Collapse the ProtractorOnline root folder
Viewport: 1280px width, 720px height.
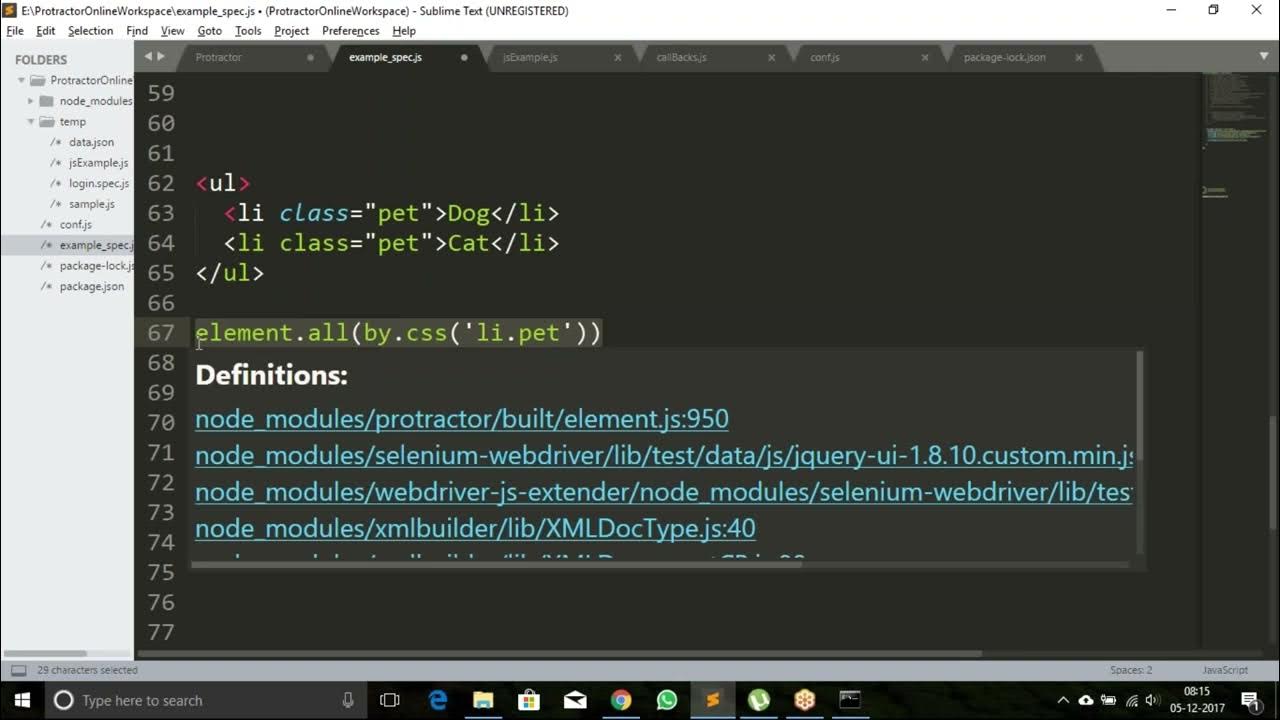pyautogui.click(x=21, y=80)
